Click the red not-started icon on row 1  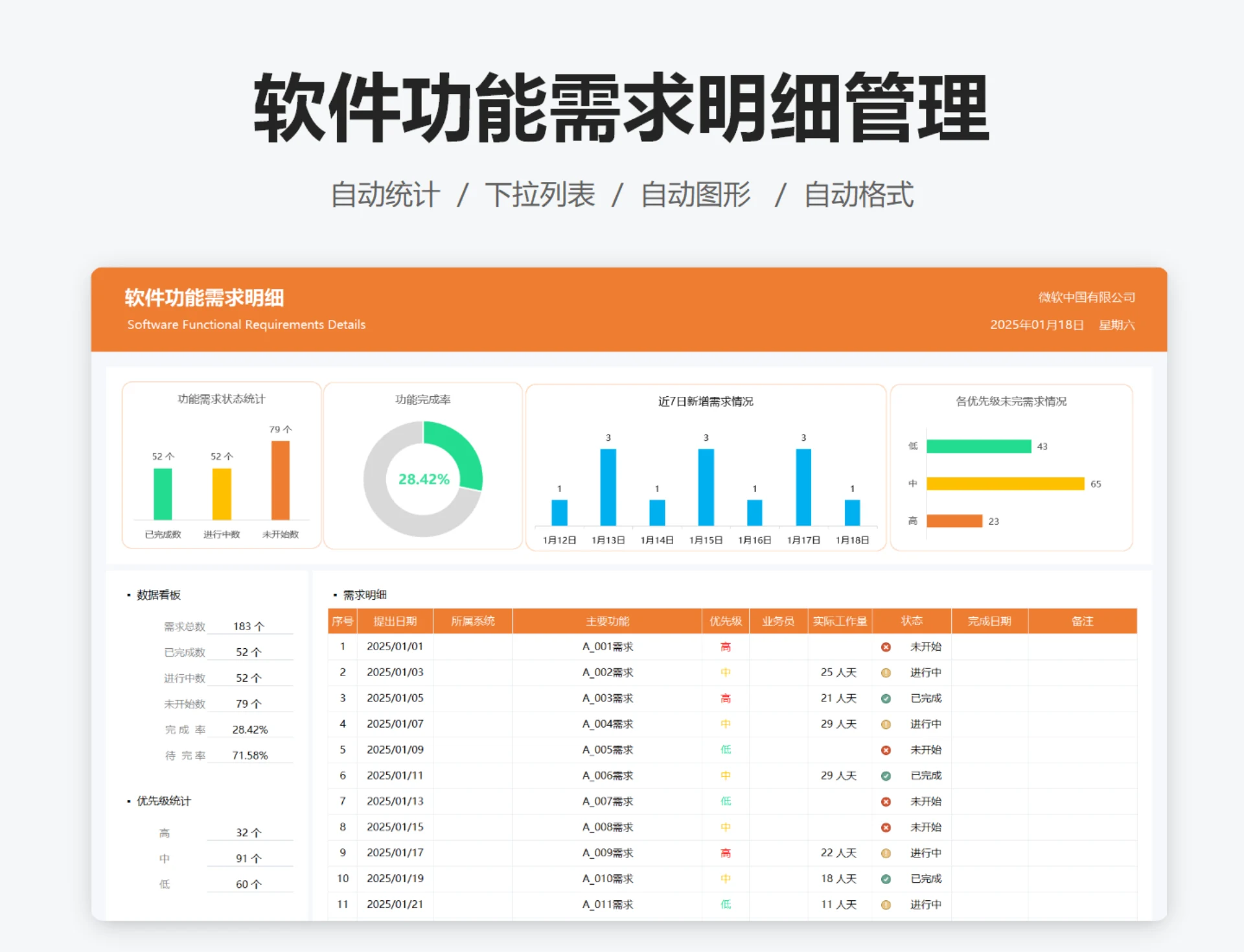[x=886, y=646]
